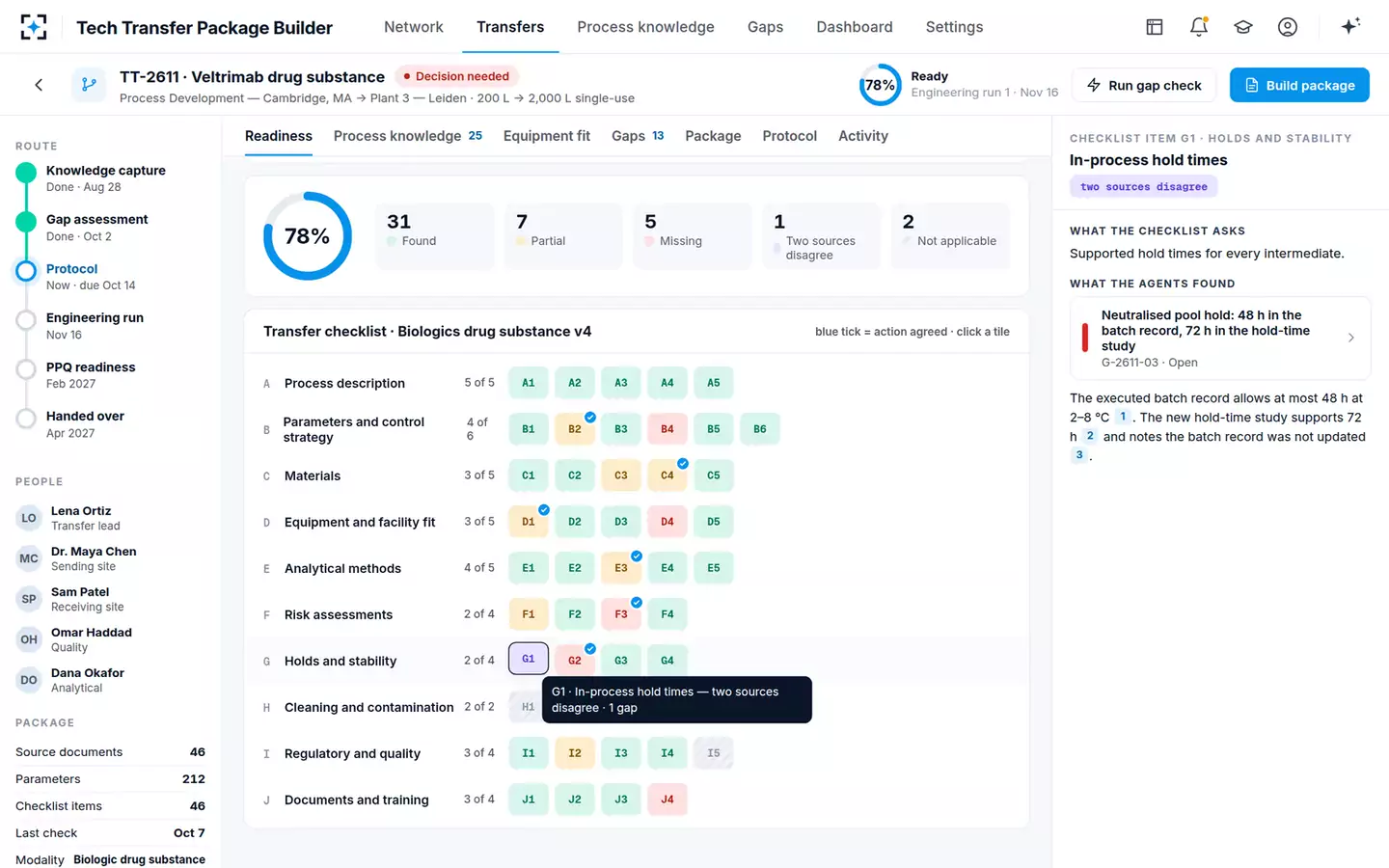
Task: Open checklist tile B2
Action: [x=575, y=429]
